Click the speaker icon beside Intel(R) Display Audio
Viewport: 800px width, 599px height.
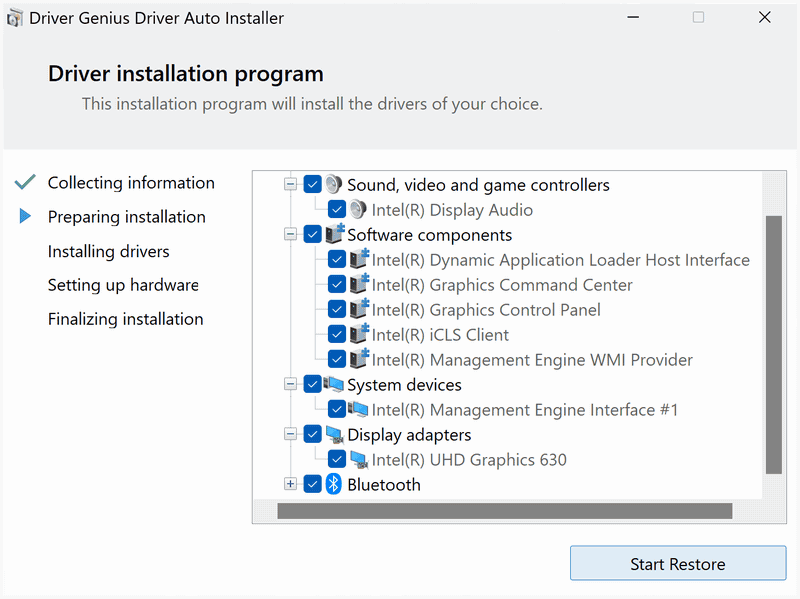pos(358,209)
